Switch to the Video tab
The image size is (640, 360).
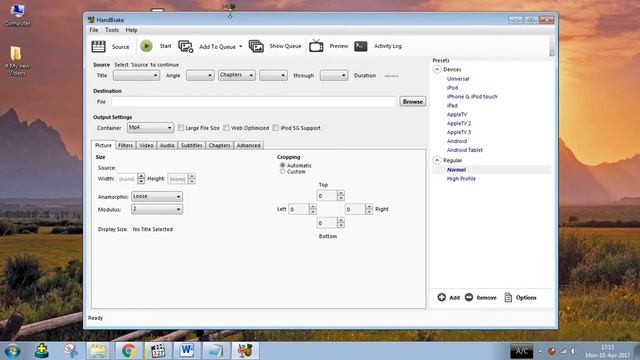(146, 145)
